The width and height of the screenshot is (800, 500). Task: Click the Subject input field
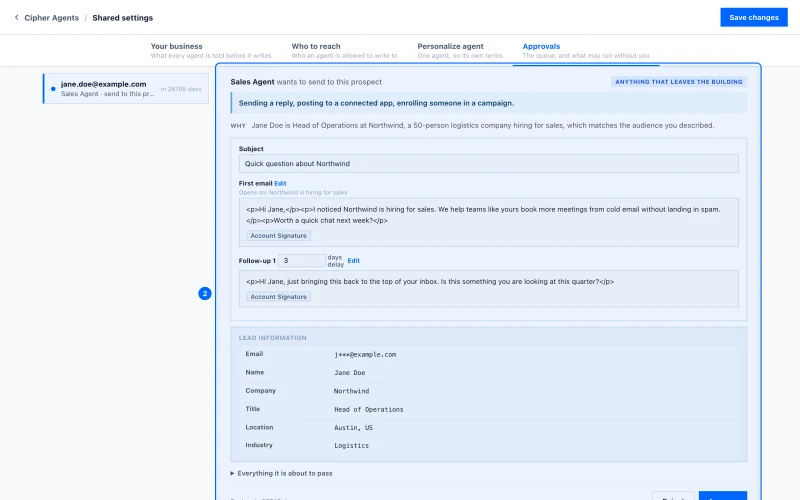click(488, 164)
